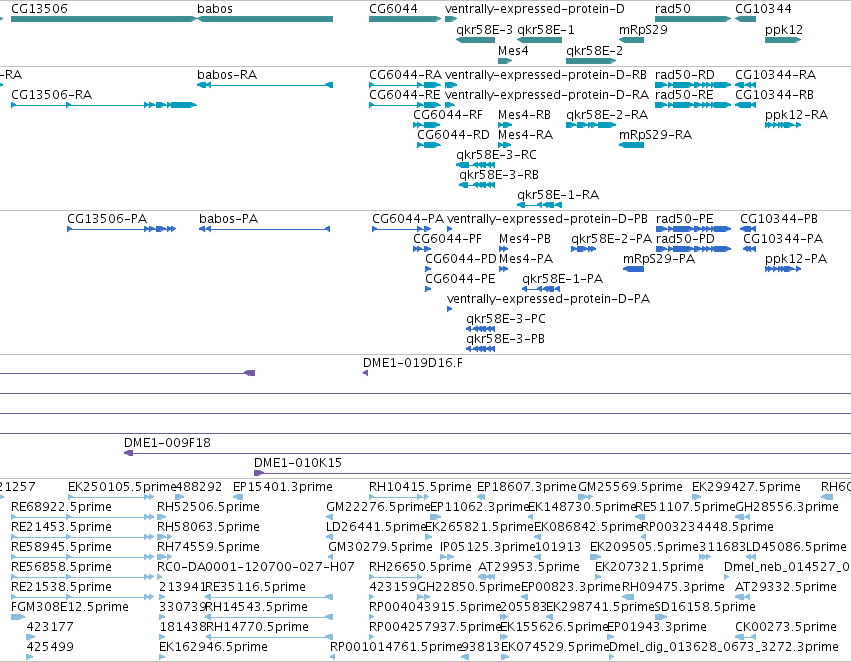Select transcript mRpS29-RA
Image resolution: width=851 pixels, height=662 pixels.
coord(631,145)
